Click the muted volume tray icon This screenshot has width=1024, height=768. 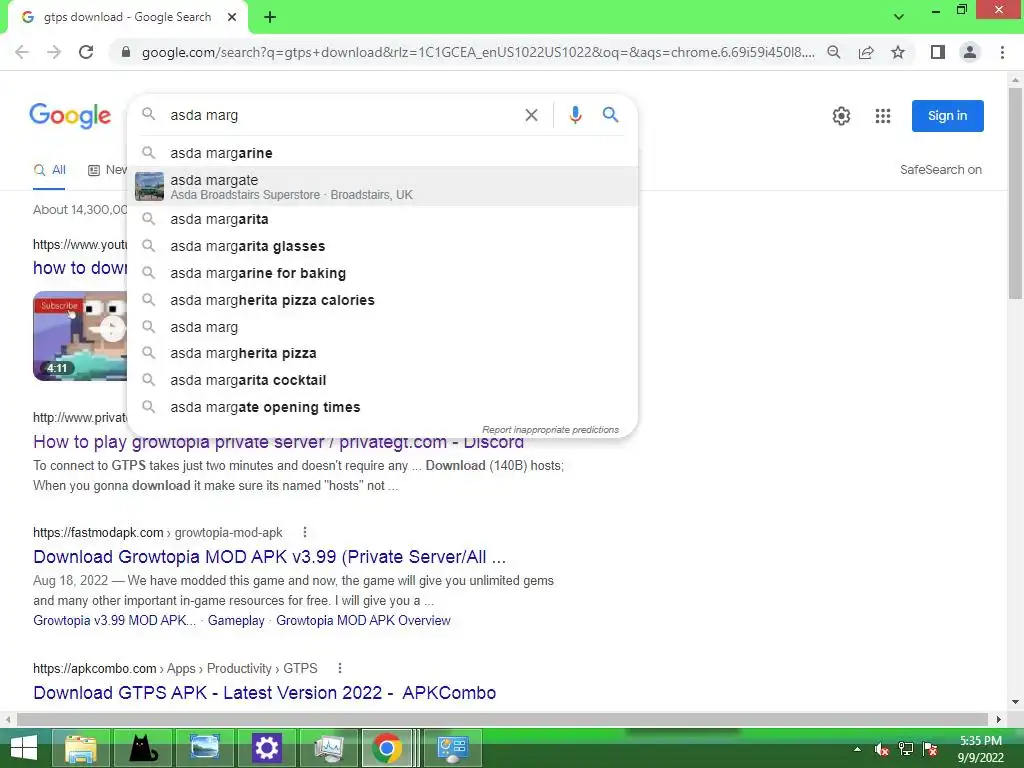(882, 749)
